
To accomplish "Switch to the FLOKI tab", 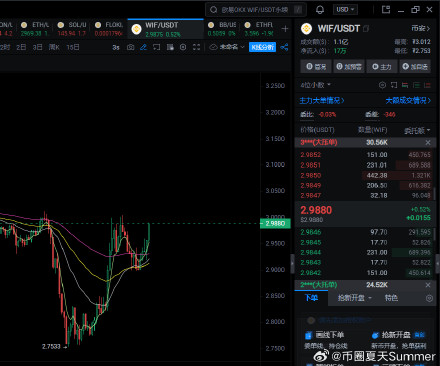I will [x=109, y=29].
